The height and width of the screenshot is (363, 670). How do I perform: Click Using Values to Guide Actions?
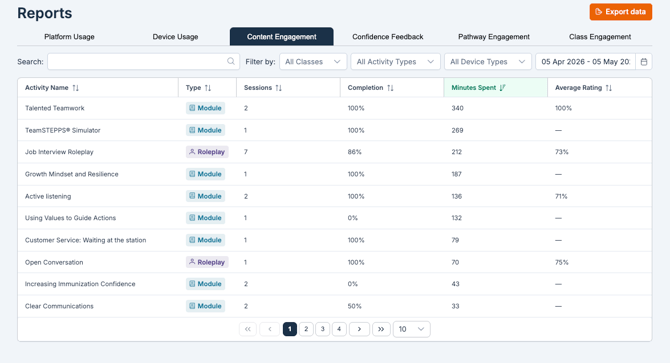pyautogui.click(x=71, y=218)
